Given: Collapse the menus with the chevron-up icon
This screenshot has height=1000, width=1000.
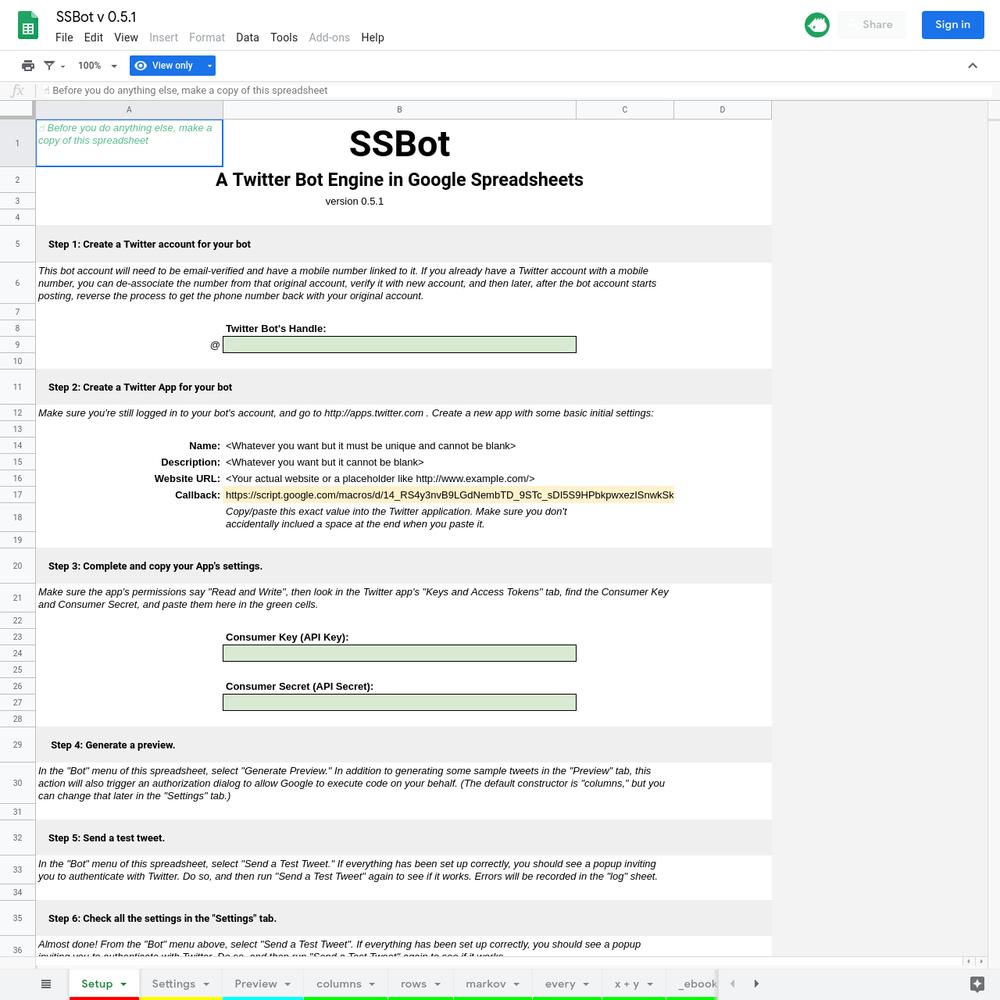Looking at the screenshot, I should click(972, 66).
